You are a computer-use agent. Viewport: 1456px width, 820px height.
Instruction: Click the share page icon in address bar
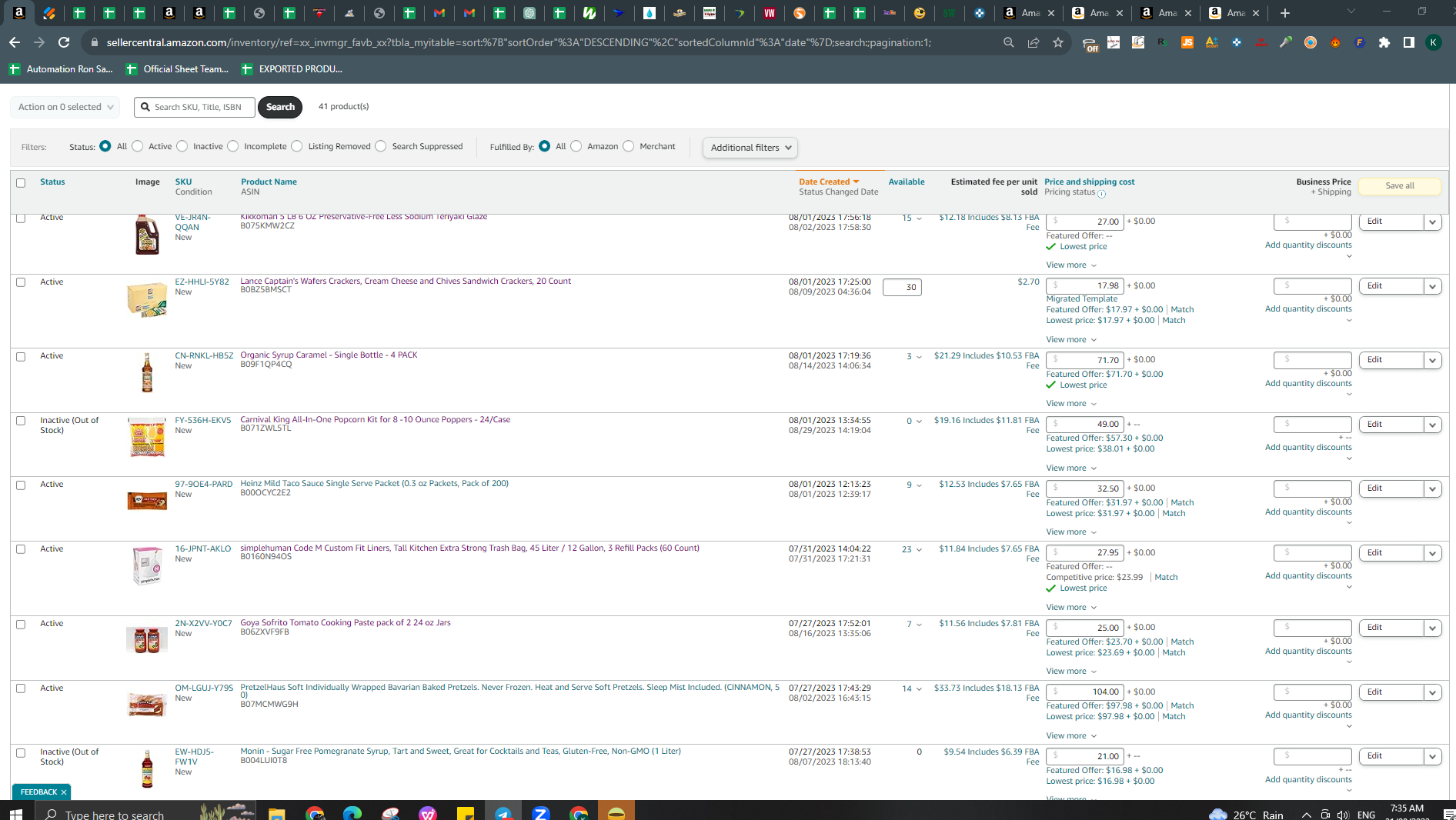(x=1034, y=42)
